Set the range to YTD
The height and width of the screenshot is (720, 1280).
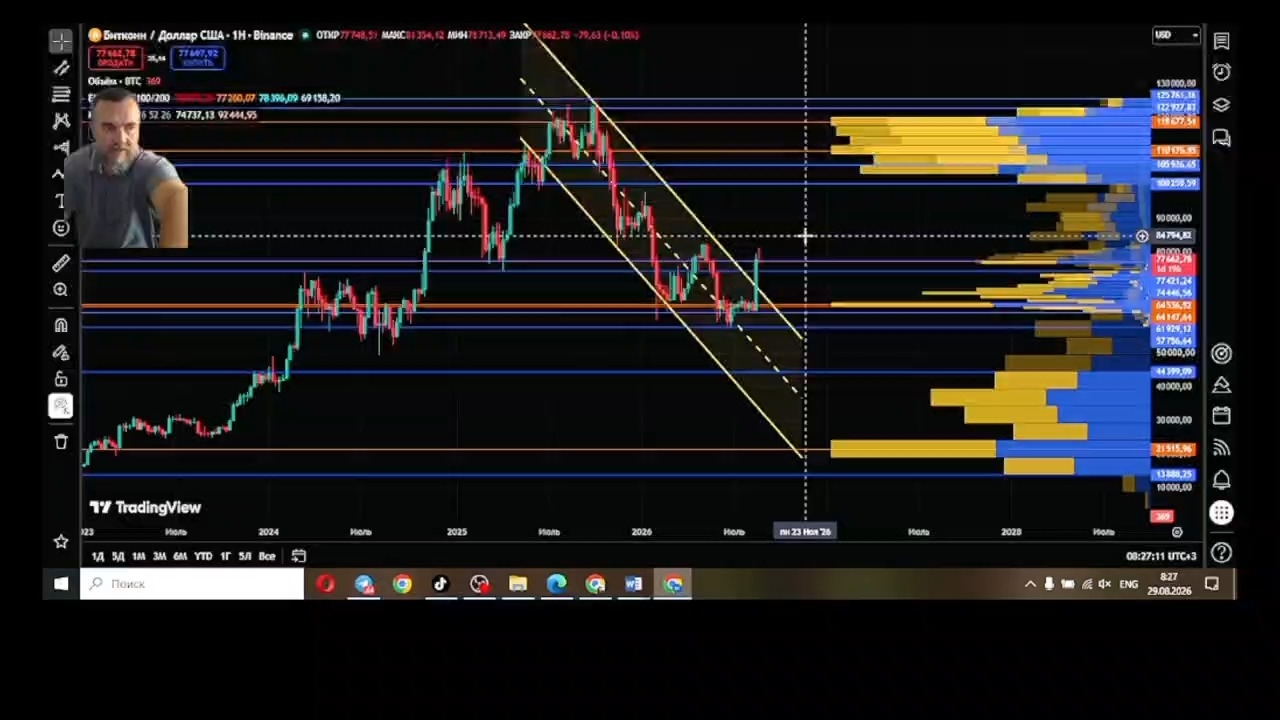coord(203,556)
